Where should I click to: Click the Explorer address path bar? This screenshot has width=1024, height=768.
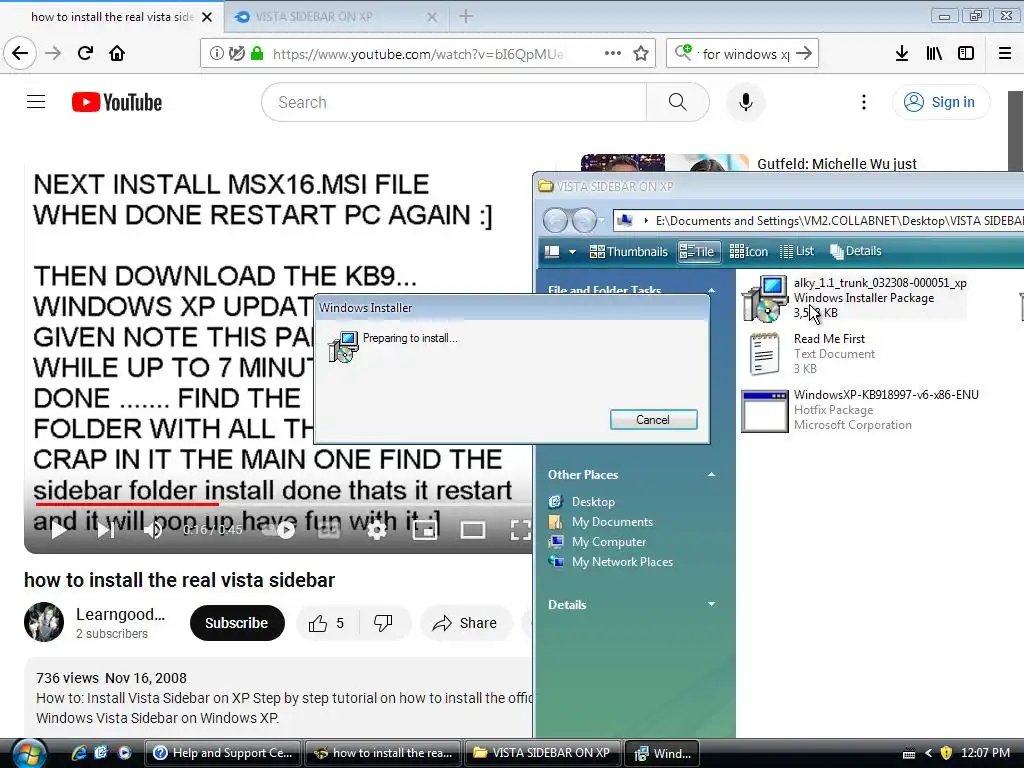click(x=818, y=221)
